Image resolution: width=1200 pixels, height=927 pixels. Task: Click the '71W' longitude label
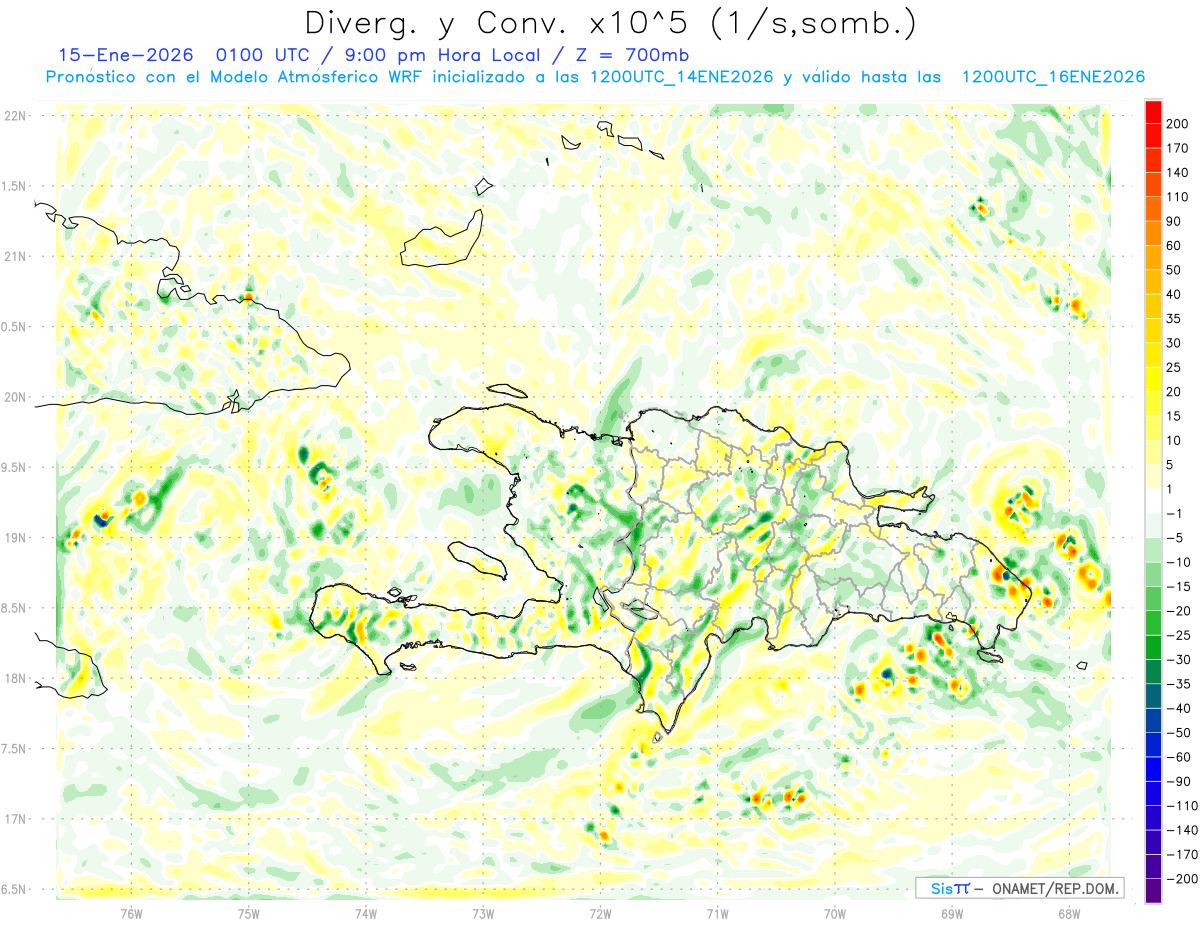717,913
